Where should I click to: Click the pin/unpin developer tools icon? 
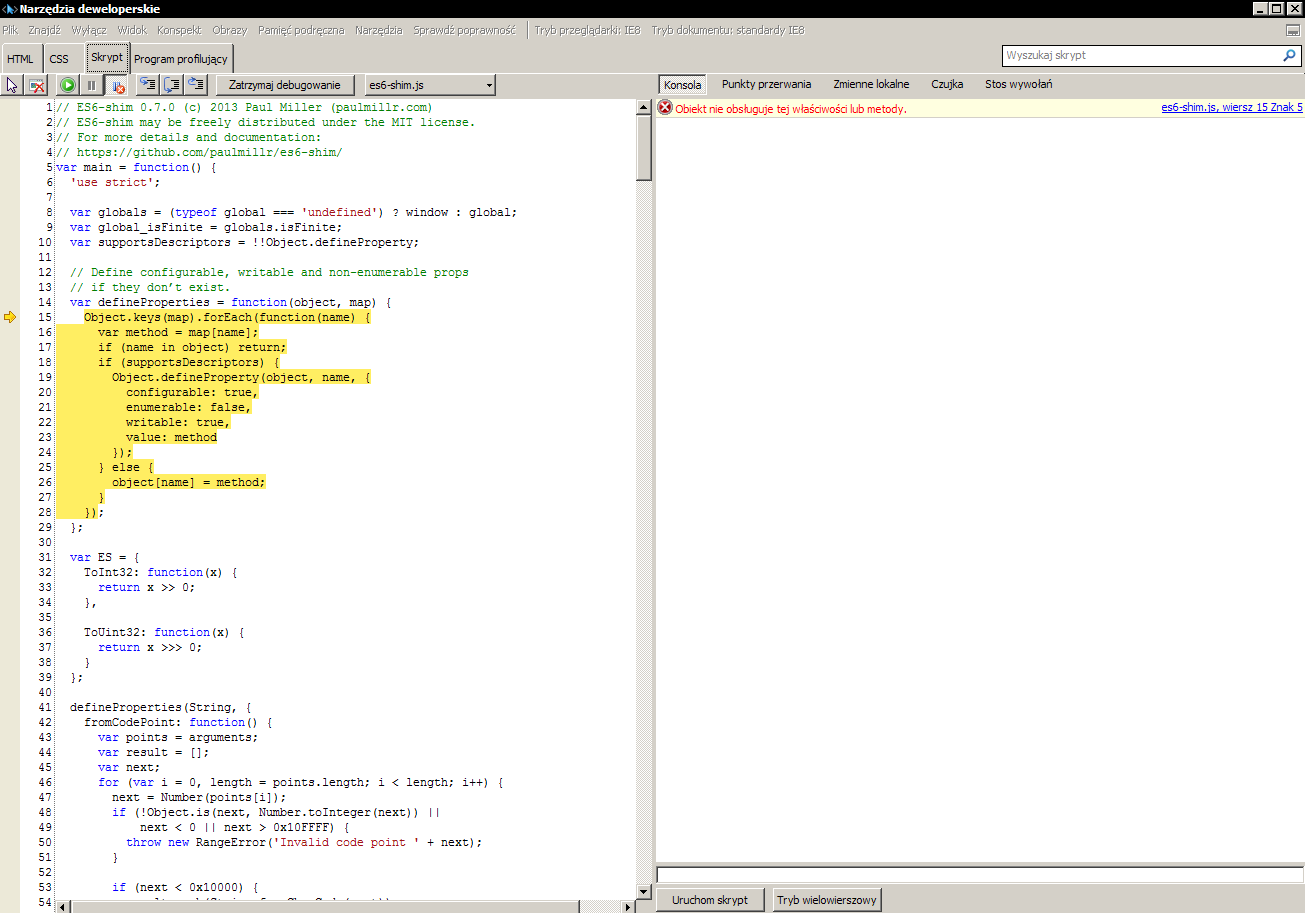click(x=1293, y=31)
